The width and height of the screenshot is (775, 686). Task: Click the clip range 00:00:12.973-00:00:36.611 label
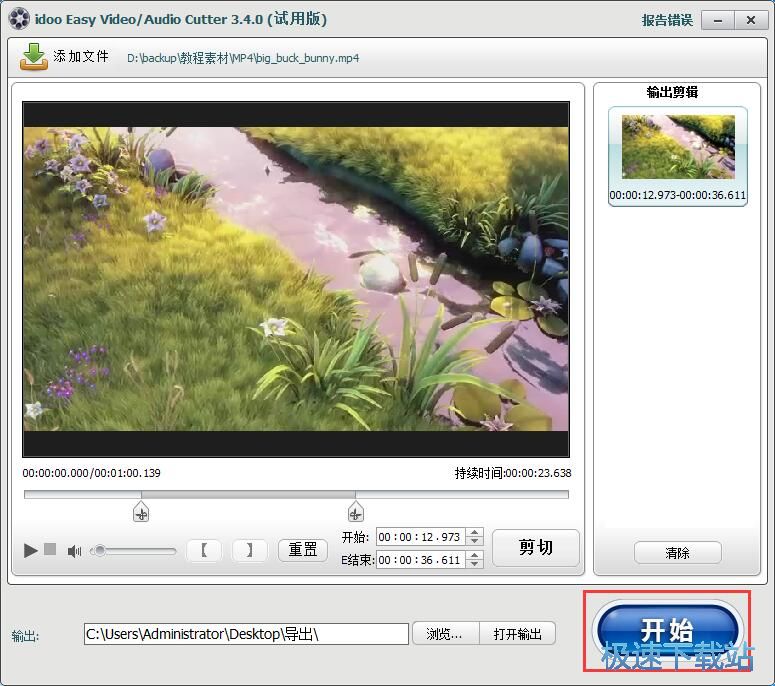click(678, 195)
